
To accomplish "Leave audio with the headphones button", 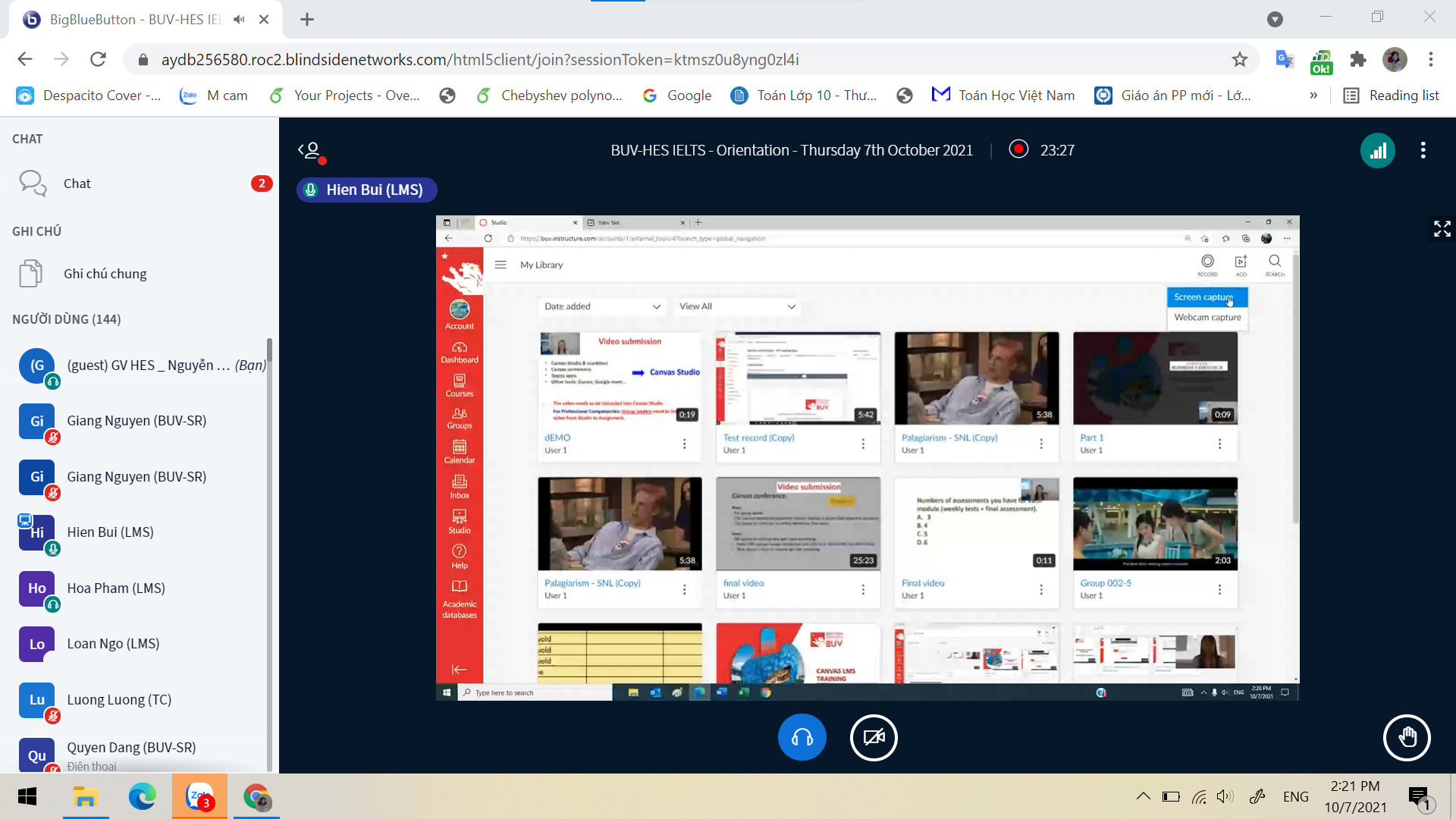I will [x=802, y=737].
